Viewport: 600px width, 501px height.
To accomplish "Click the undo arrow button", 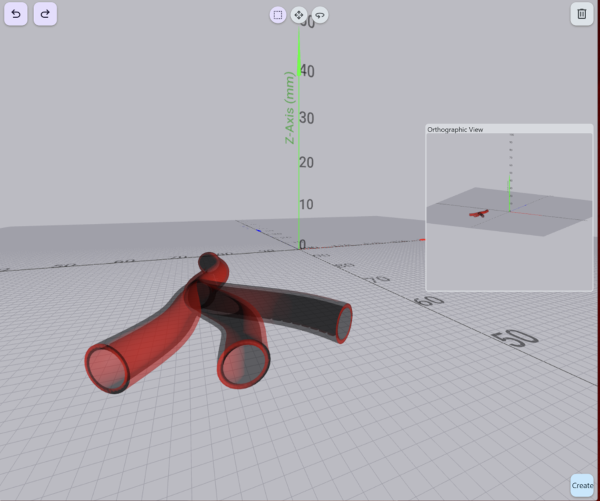I will pyautogui.click(x=16, y=14).
